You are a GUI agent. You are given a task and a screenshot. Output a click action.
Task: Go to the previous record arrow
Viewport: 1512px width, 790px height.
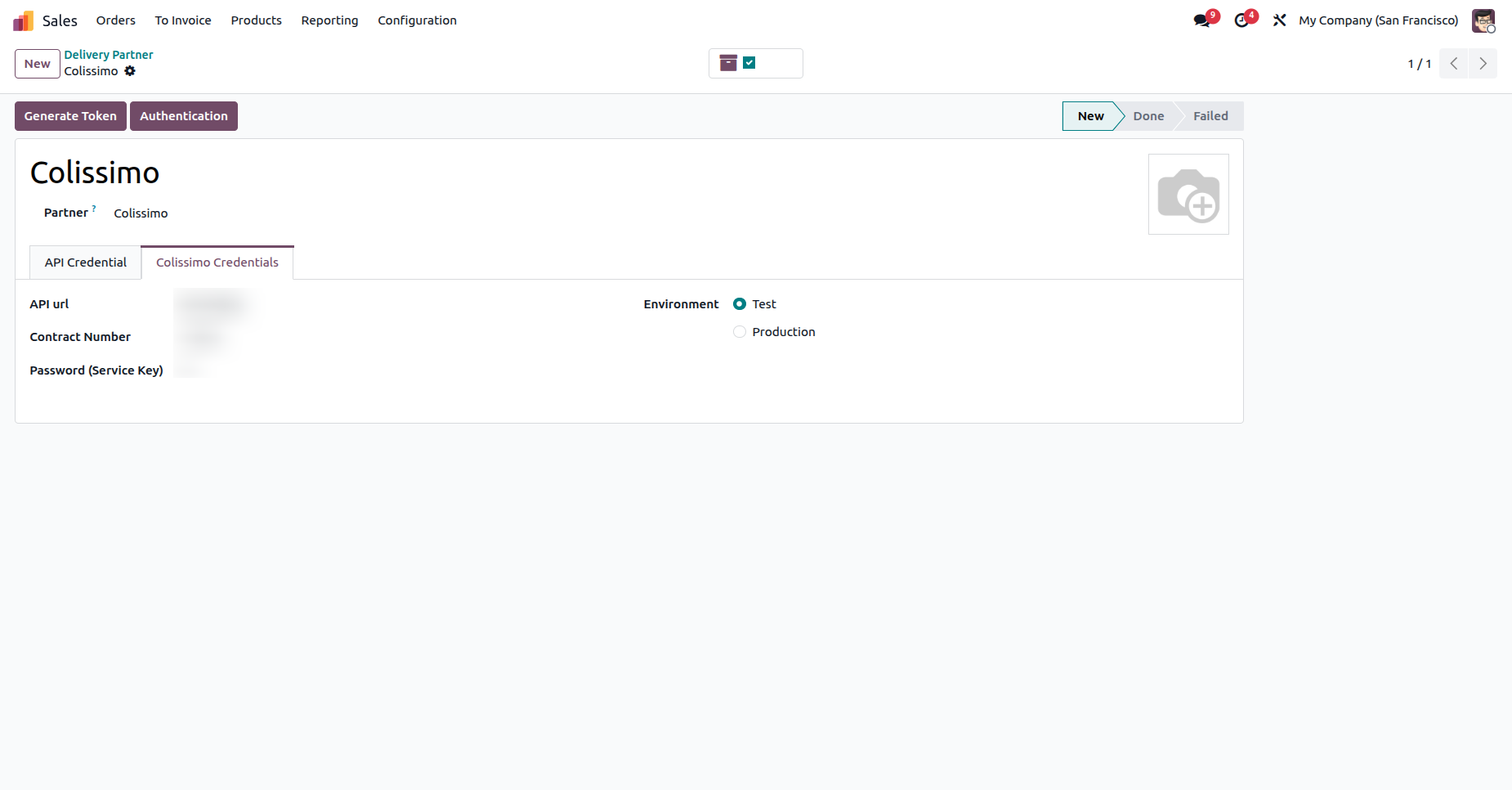1454,64
